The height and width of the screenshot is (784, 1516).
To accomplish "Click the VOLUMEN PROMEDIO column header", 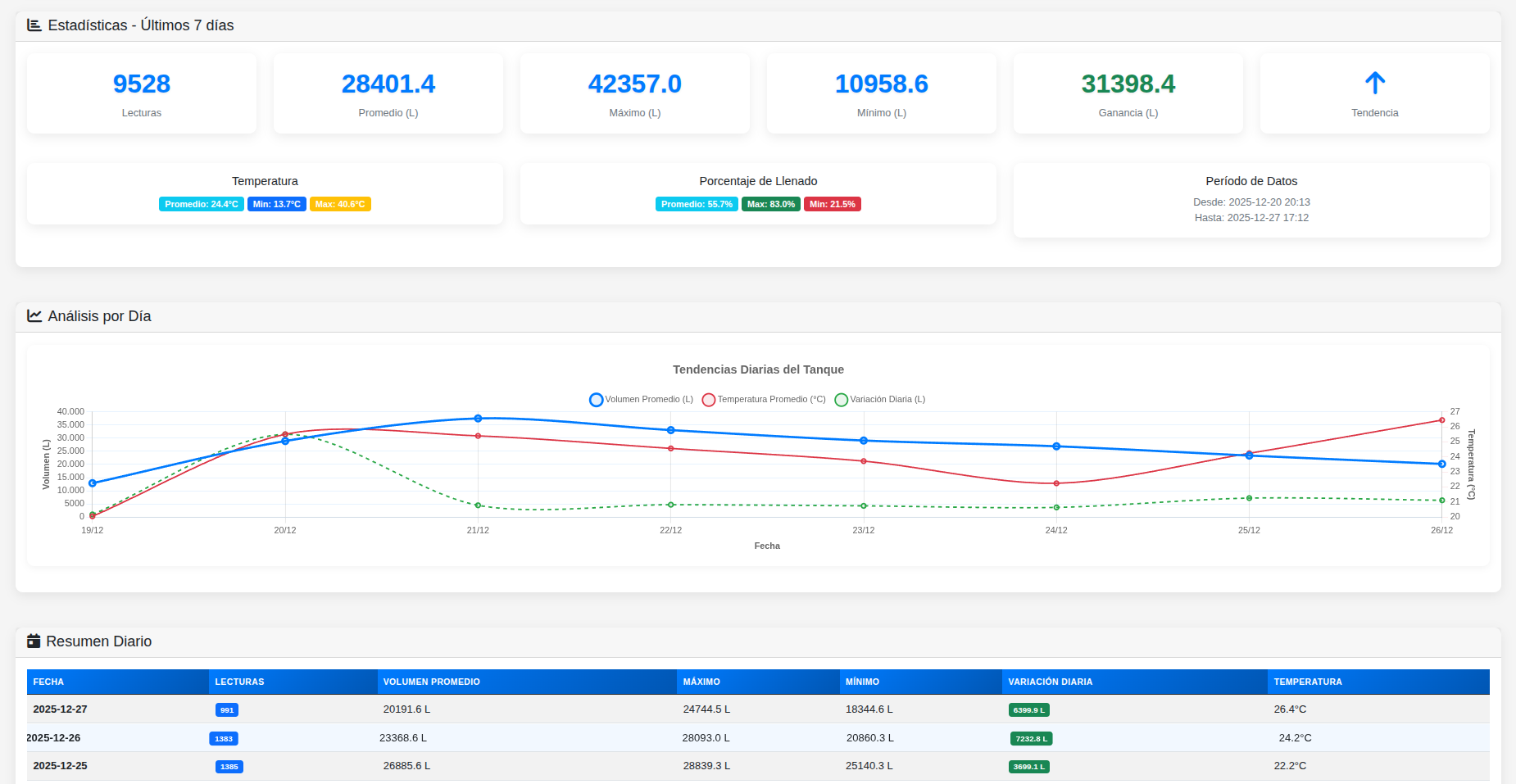I will pos(431,682).
